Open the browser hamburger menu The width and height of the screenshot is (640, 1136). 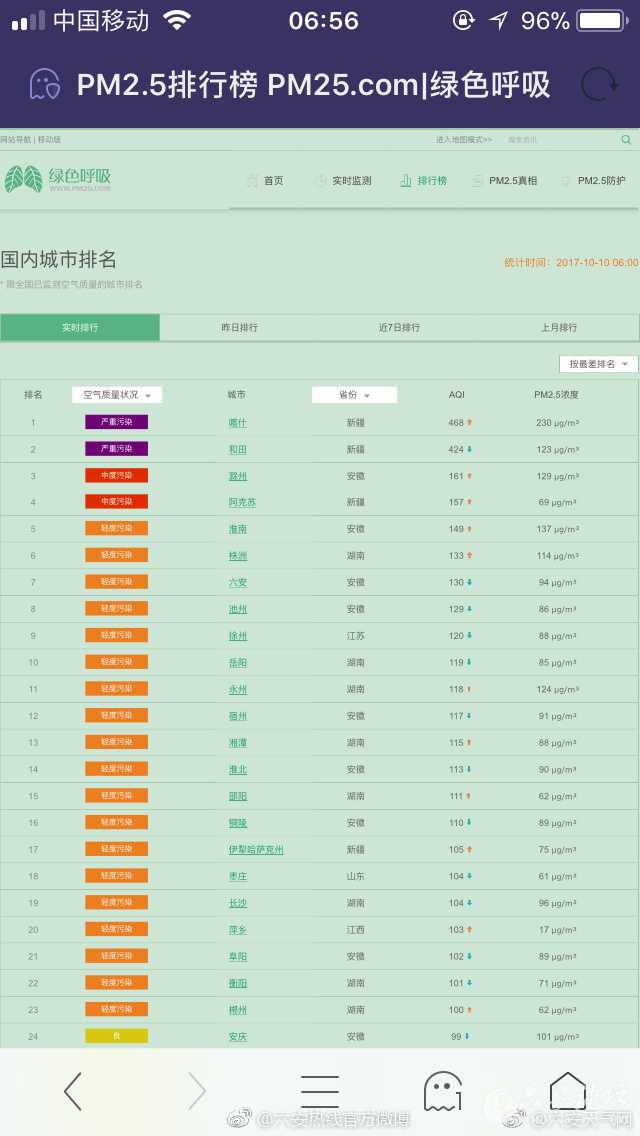pyautogui.click(x=320, y=1090)
